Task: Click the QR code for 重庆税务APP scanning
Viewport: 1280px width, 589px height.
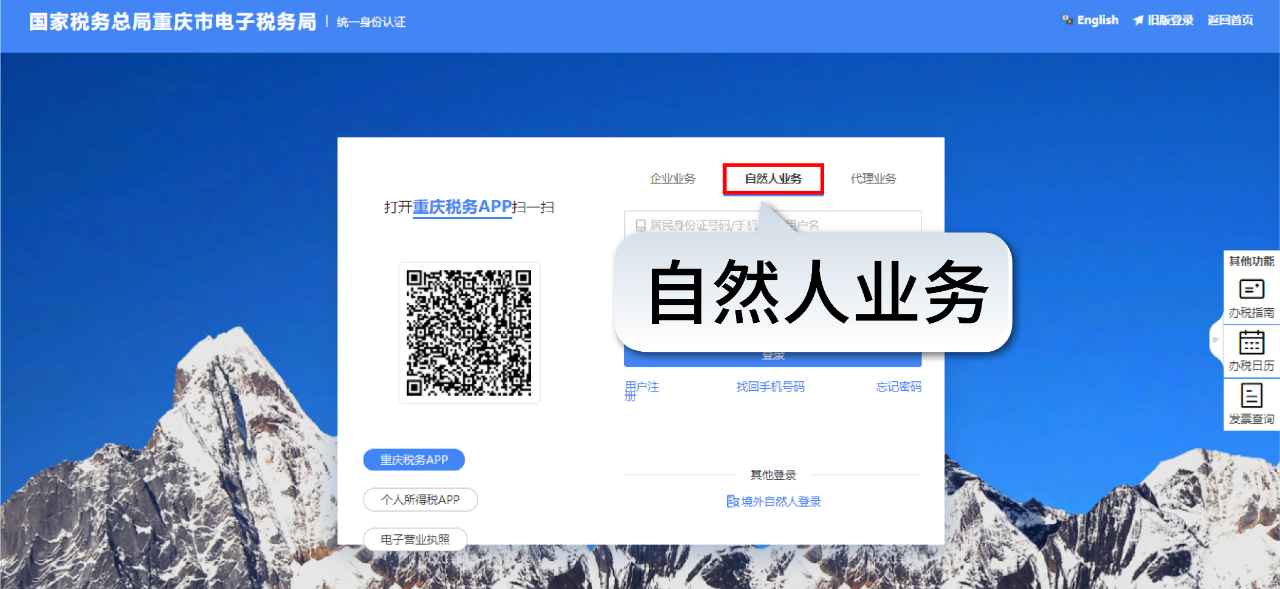Action: [x=469, y=333]
